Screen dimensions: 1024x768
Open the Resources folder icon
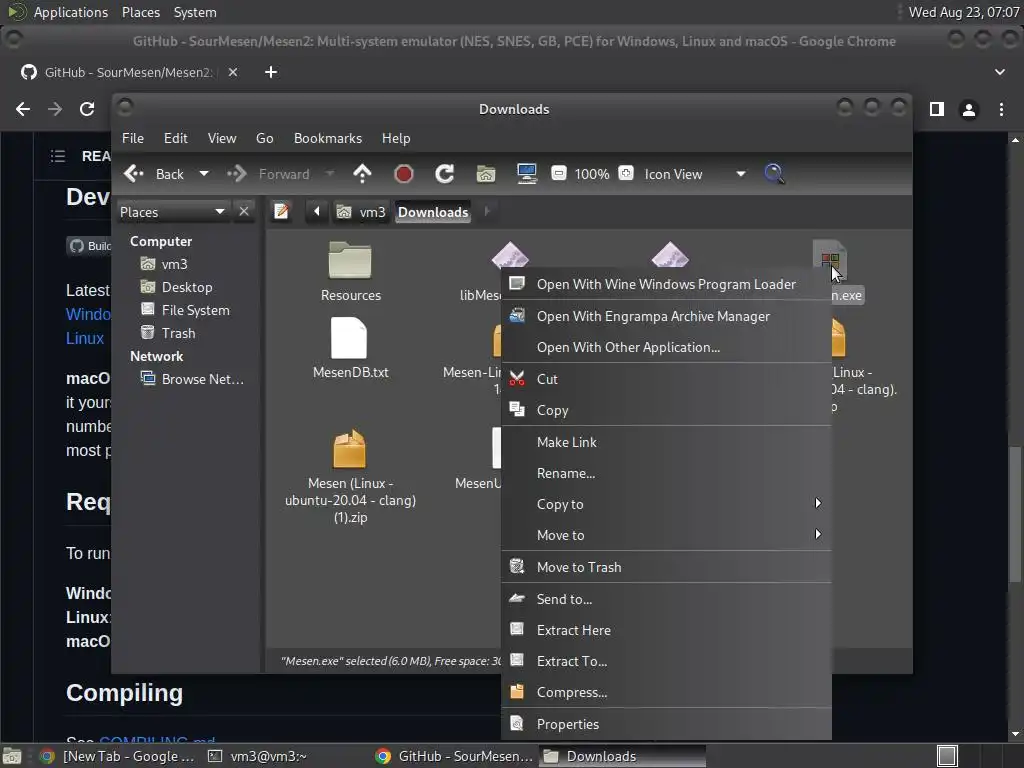coord(350,261)
